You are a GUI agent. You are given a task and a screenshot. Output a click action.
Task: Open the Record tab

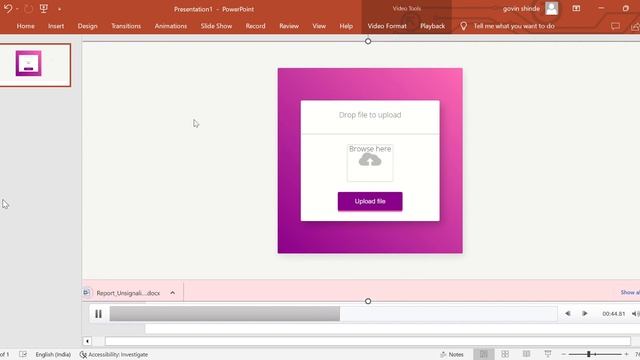tap(256, 26)
